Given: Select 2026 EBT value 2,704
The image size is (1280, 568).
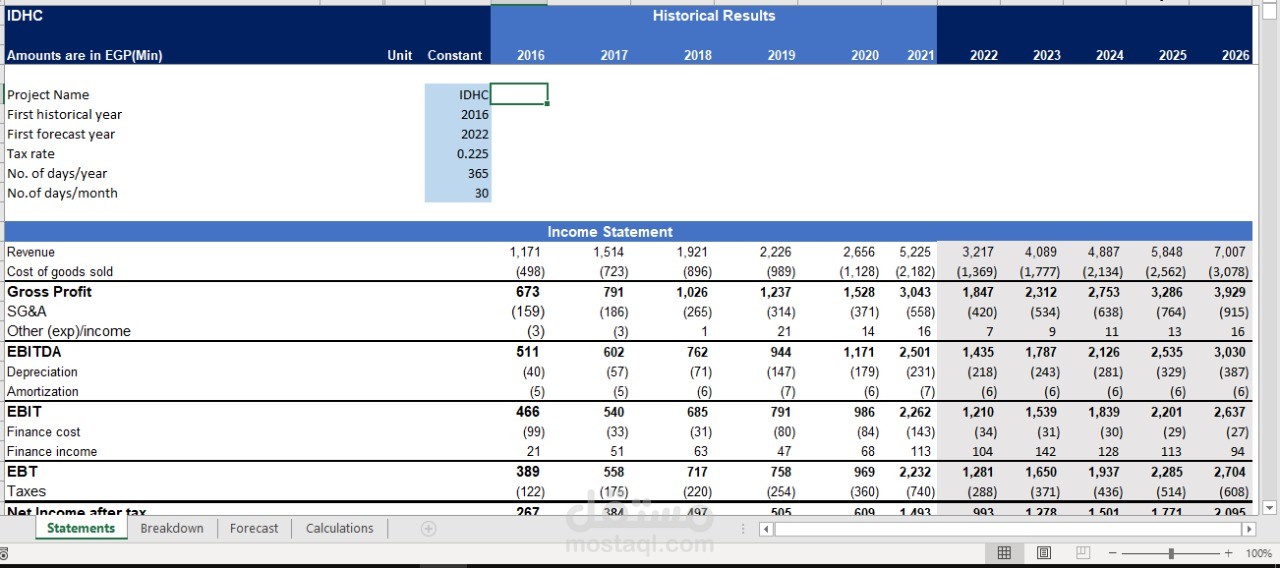Looking at the screenshot, I should pos(1230,471).
